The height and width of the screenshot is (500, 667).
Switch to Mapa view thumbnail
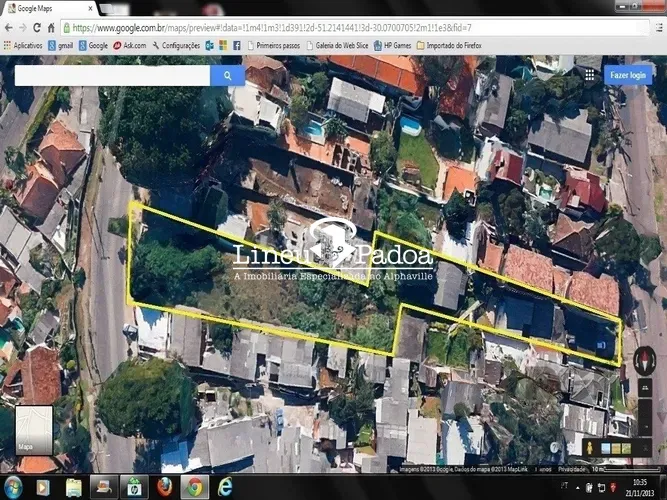[x=34, y=429]
